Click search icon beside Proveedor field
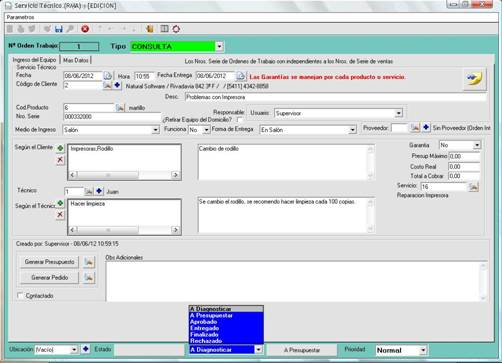Viewport: 502px width, 363px height. [415, 128]
